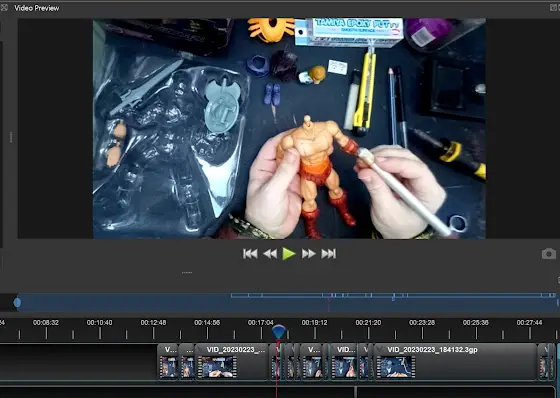
Task: Click the 00:17:04 mark on the ruler
Action: [x=261, y=323]
